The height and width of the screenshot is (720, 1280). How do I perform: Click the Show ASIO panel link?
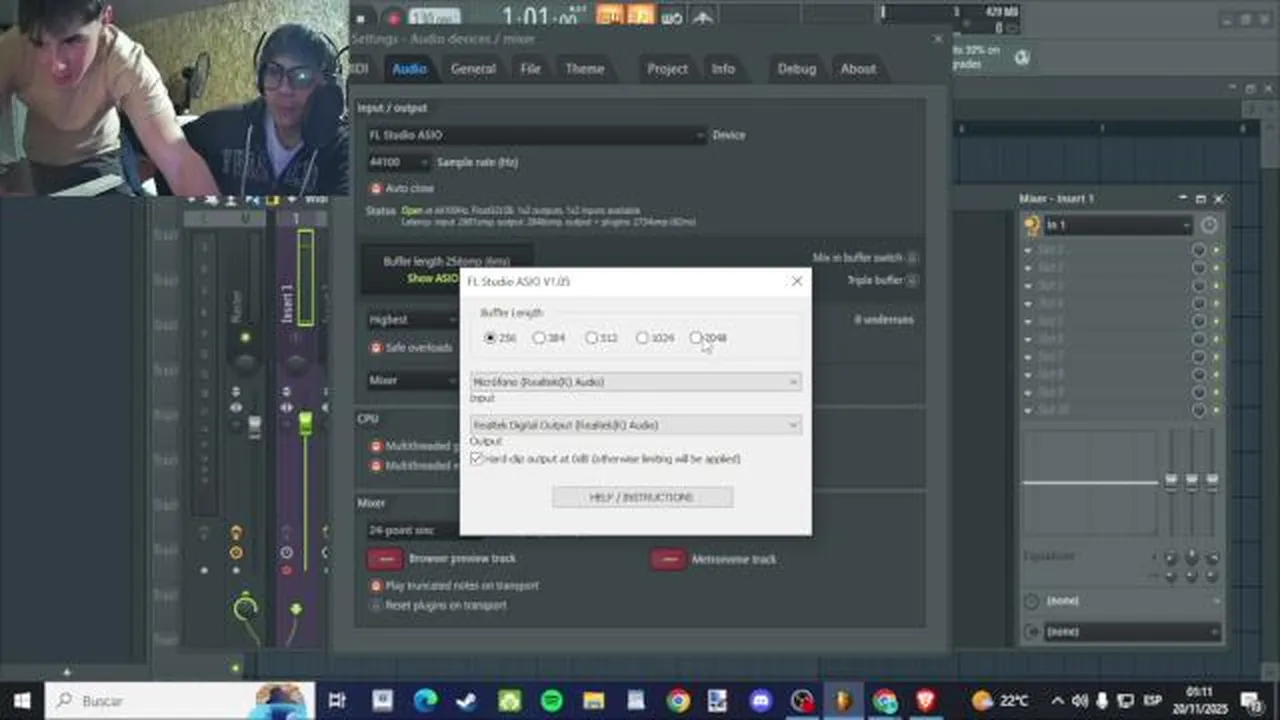point(433,279)
